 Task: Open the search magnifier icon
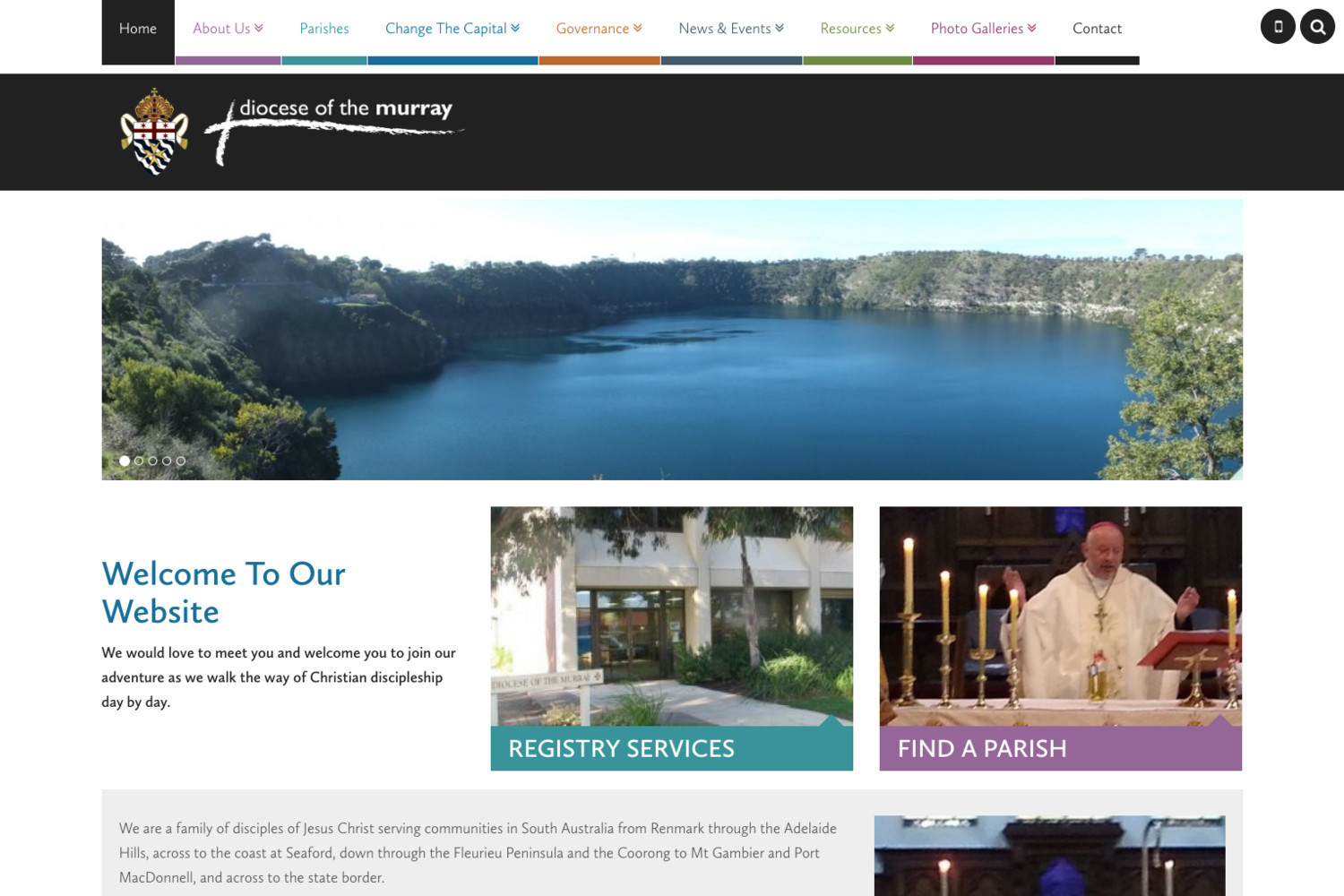pyautogui.click(x=1317, y=27)
